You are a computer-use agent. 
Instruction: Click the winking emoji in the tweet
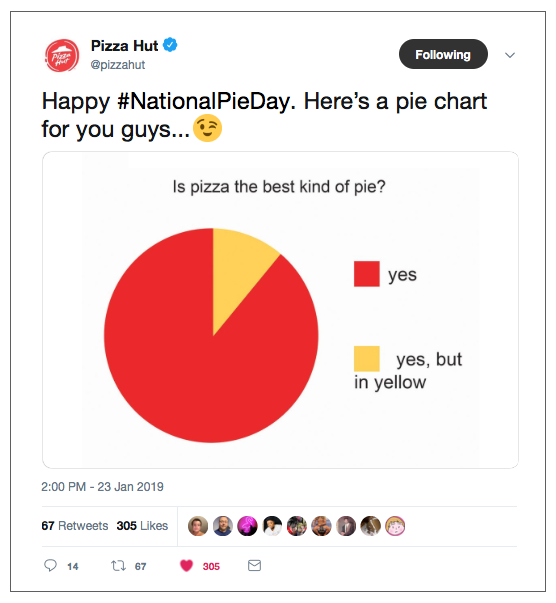[207, 128]
